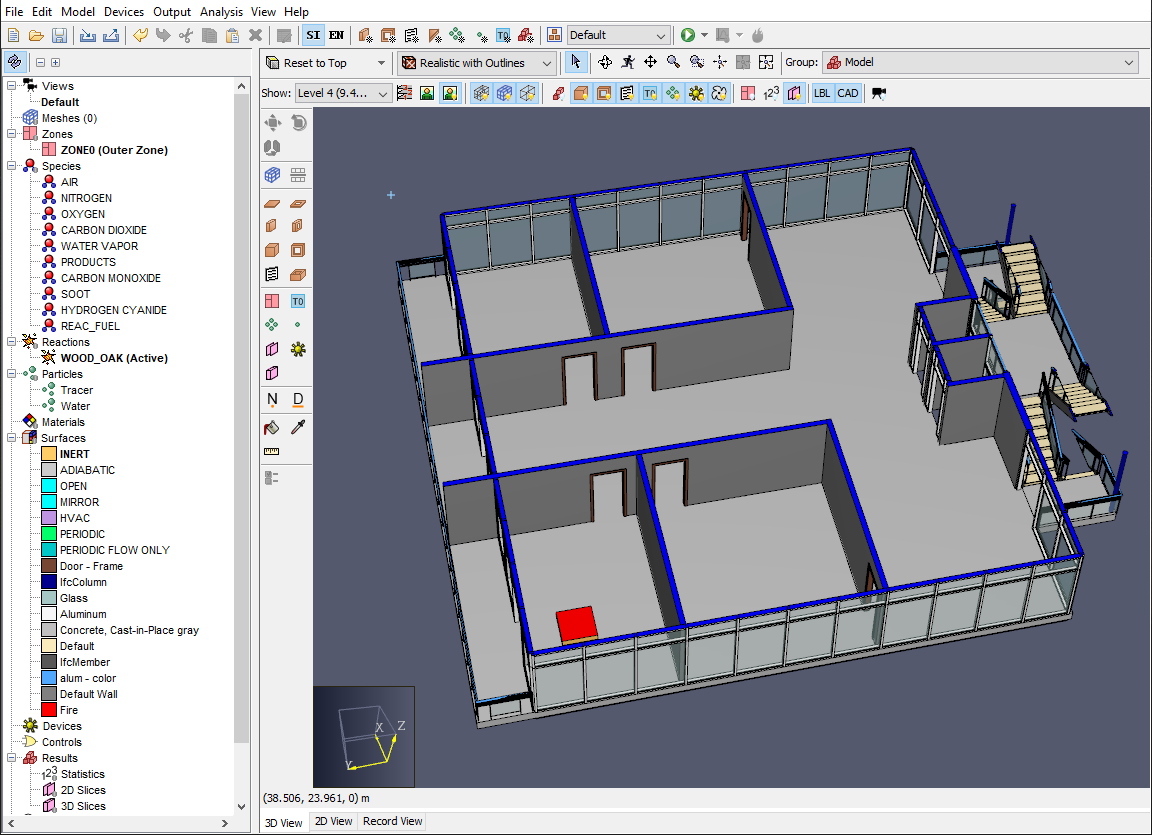Fit the scene to view
Screen dimensions: 1152x835
(766, 62)
